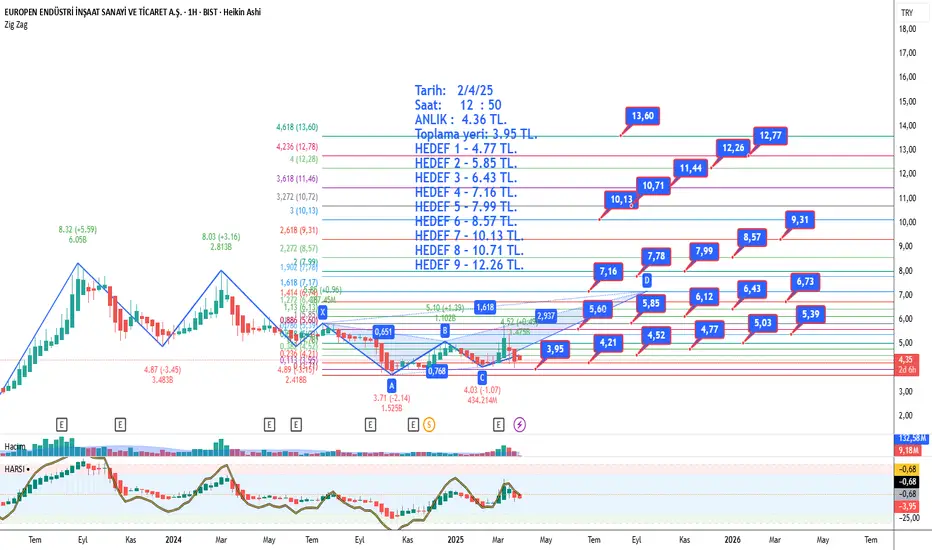The image size is (932, 550).
Task: Click the orange dividend marker icon
Action: pos(429,425)
